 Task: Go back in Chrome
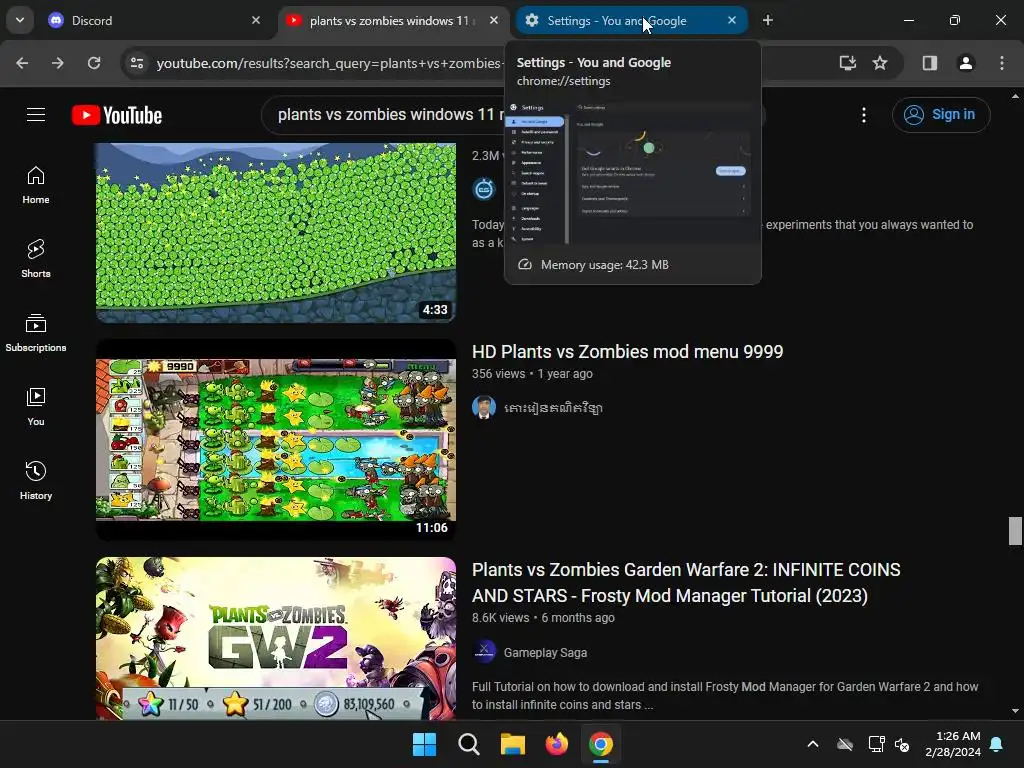(22, 63)
